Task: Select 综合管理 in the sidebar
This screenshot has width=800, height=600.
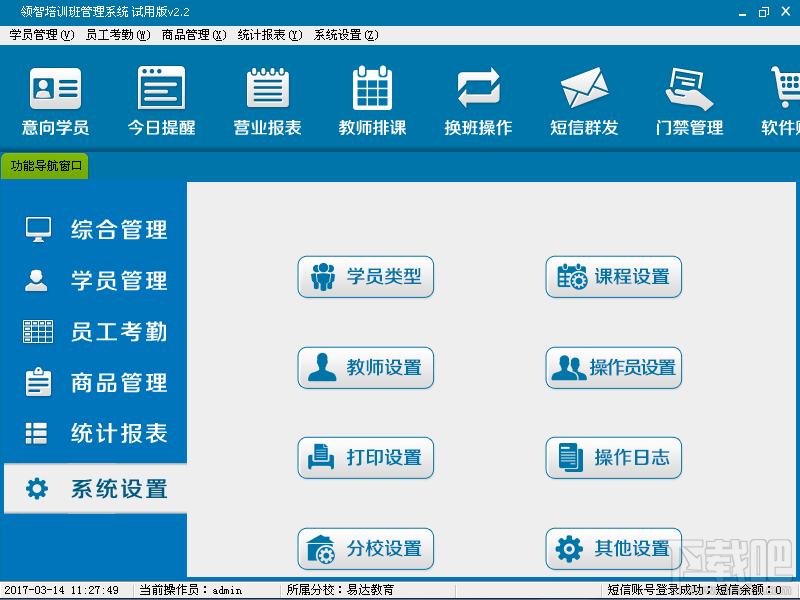Action: [95, 230]
